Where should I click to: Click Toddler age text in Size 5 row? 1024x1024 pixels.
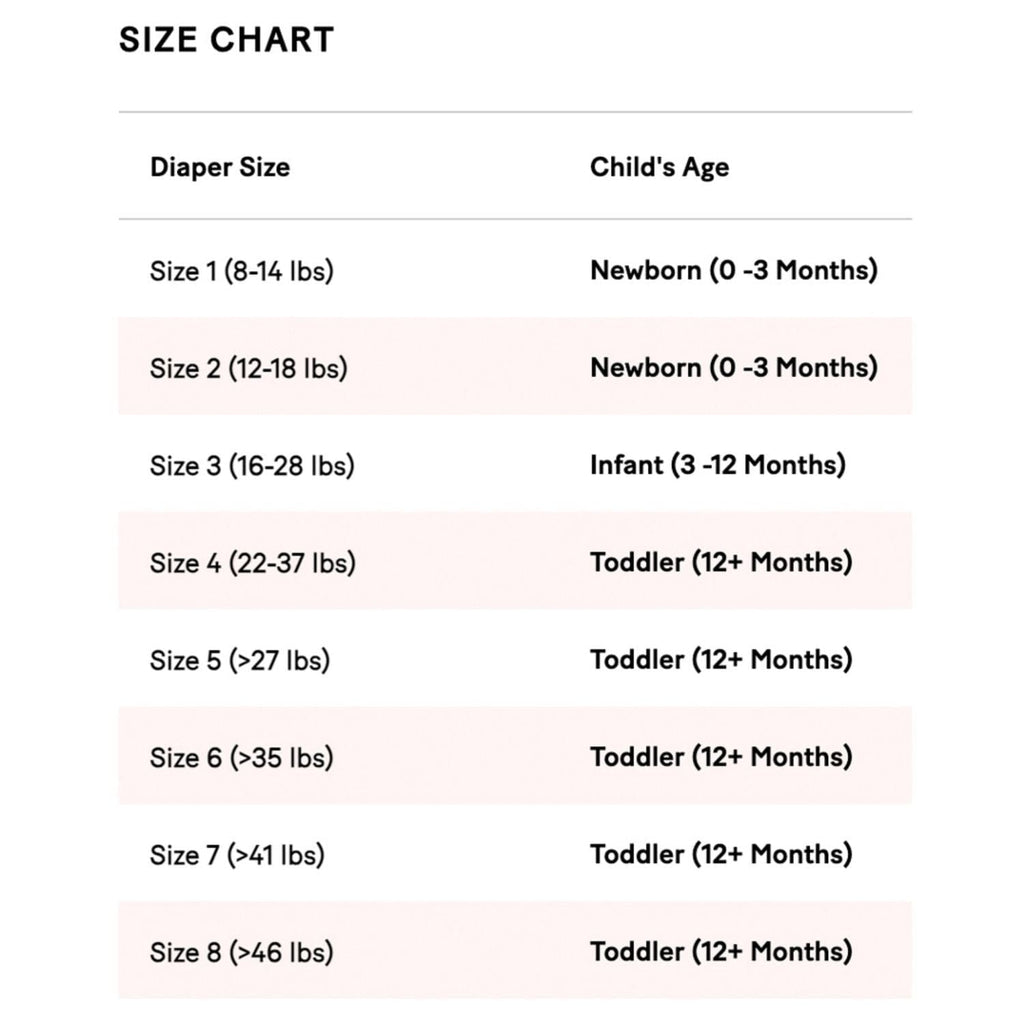point(721,660)
